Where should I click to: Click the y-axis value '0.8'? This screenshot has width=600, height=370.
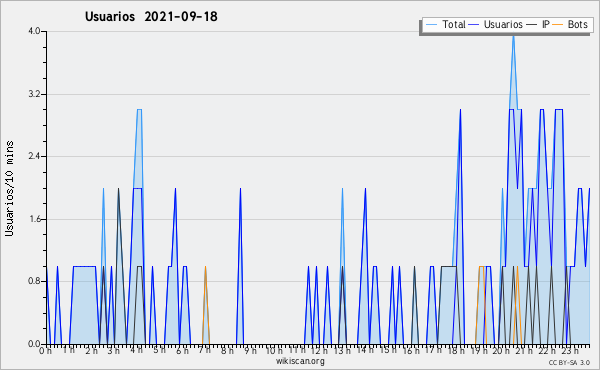point(34,281)
